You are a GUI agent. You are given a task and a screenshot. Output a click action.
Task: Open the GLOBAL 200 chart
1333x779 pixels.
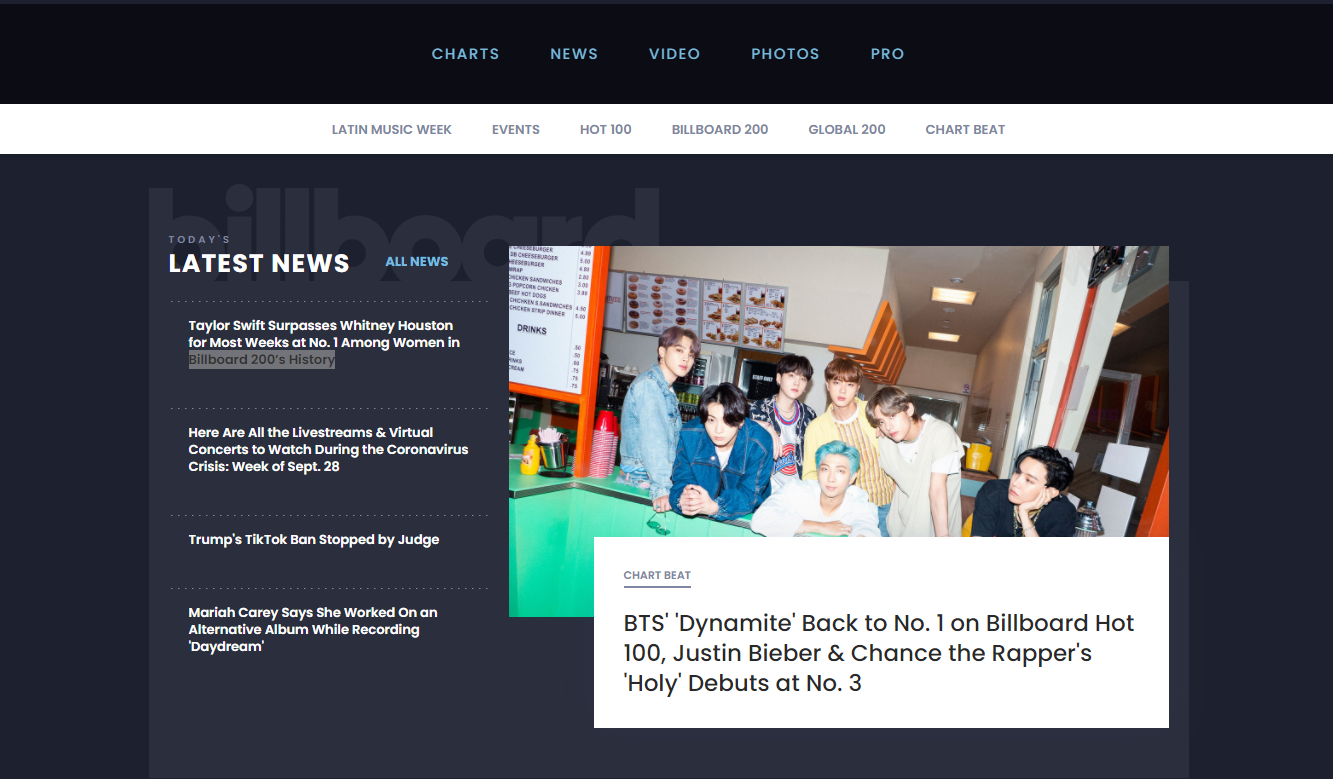click(847, 130)
